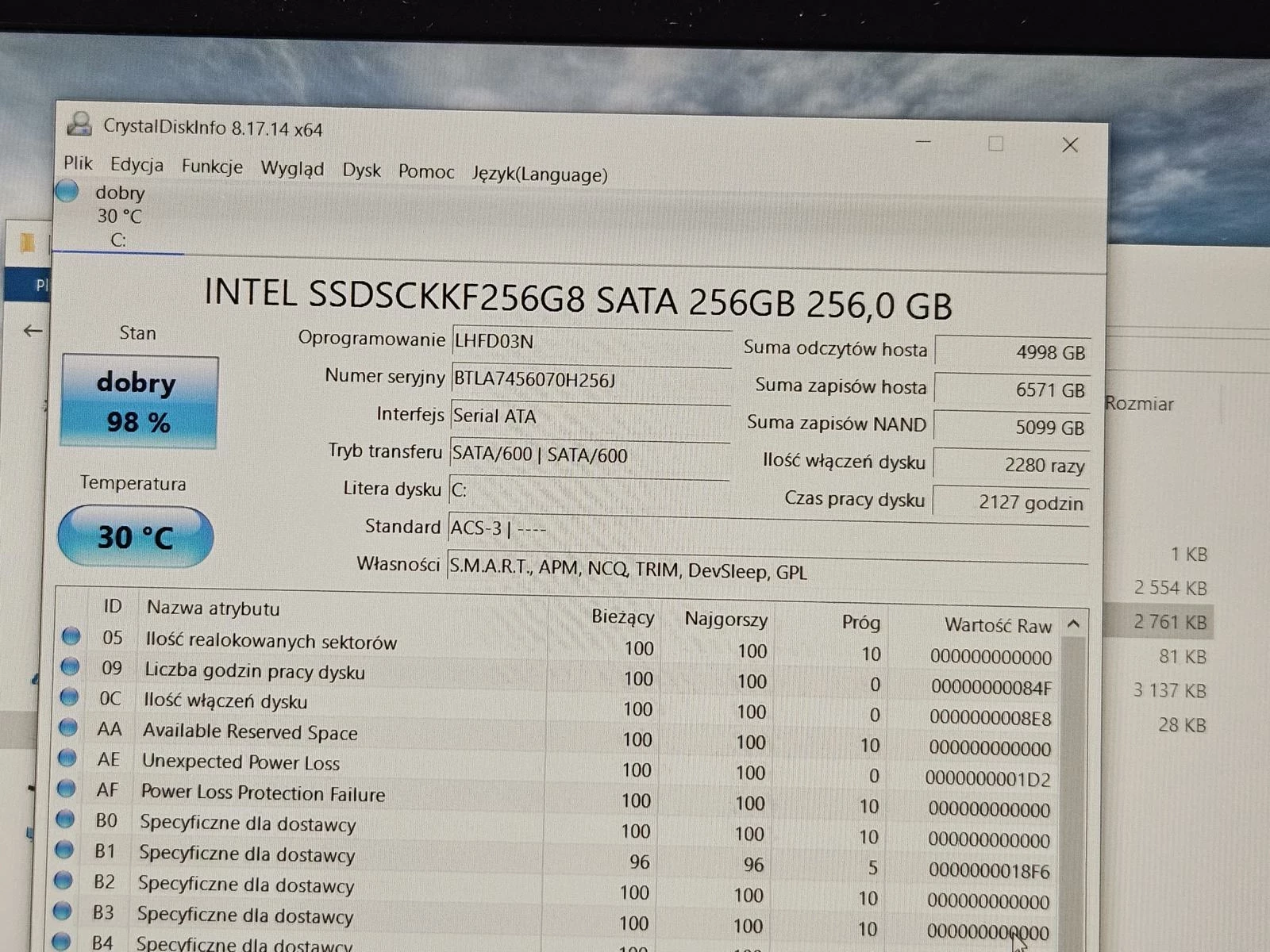Click the Ilość włączeń dysku value 2280 razy

coord(1010,465)
